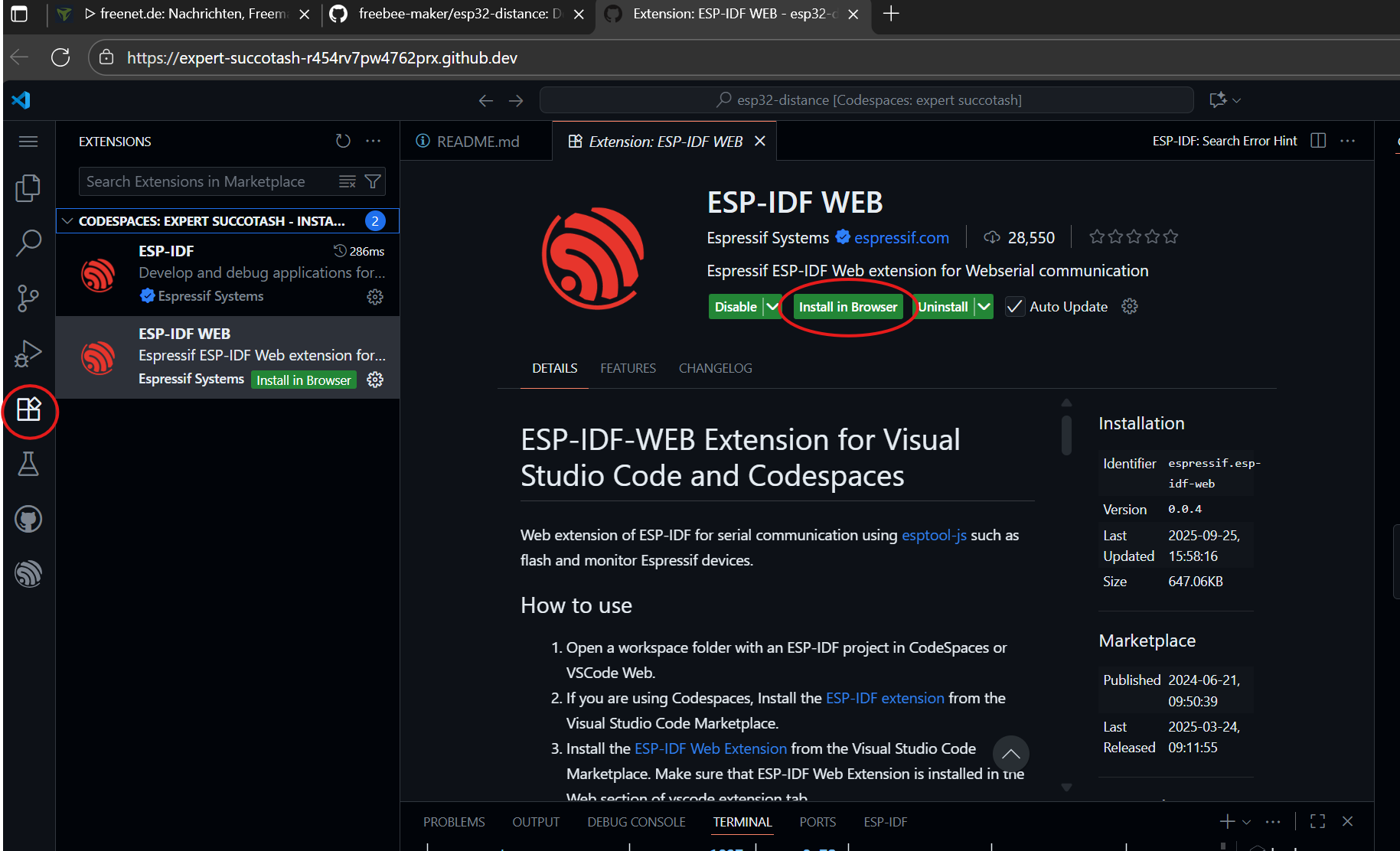Screen dimensions: 1400x851
Task: Open the PORTS panel tab
Action: click(817, 822)
